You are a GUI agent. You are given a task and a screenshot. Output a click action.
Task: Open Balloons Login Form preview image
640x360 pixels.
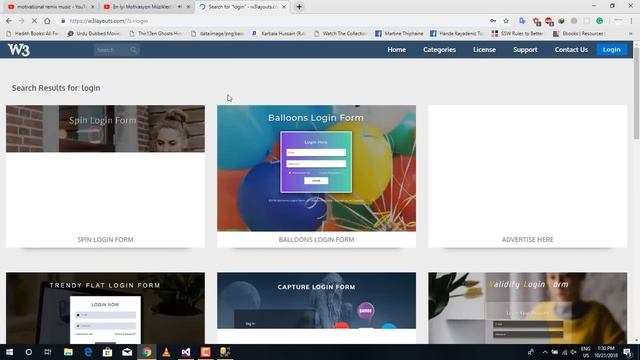(x=316, y=168)
